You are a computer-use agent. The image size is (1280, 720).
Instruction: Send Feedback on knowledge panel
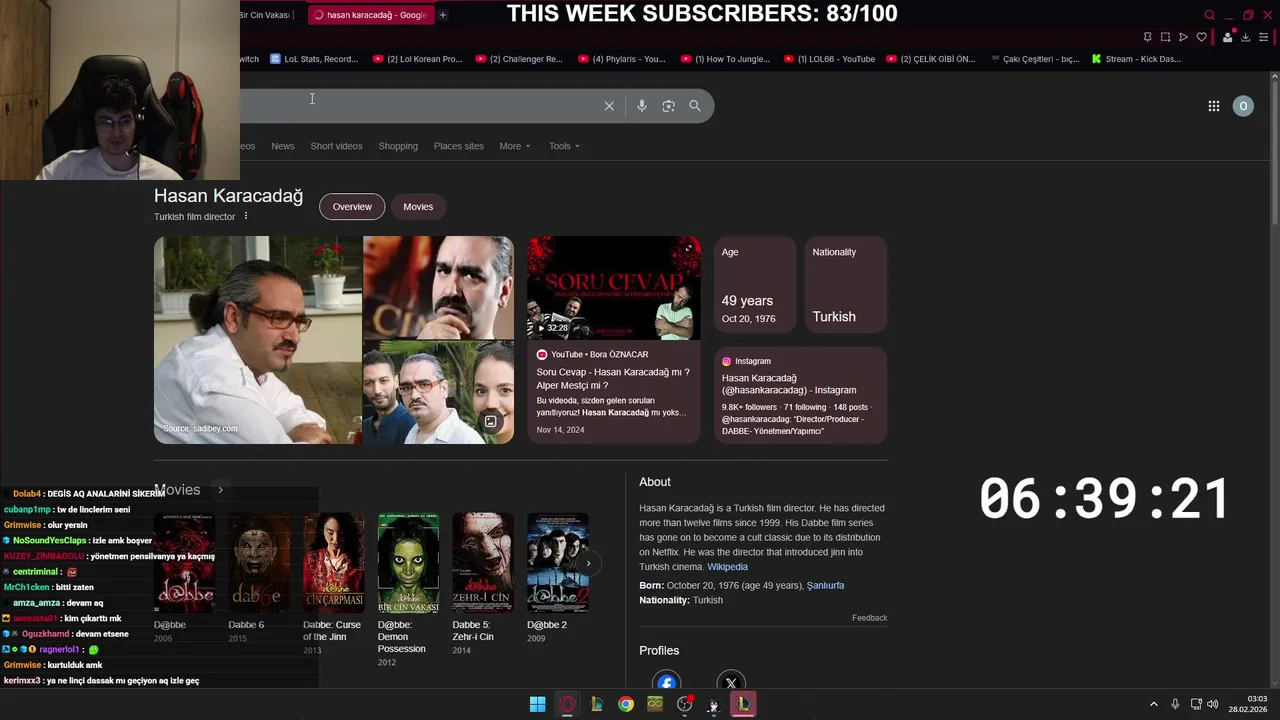tap(869, 618)
